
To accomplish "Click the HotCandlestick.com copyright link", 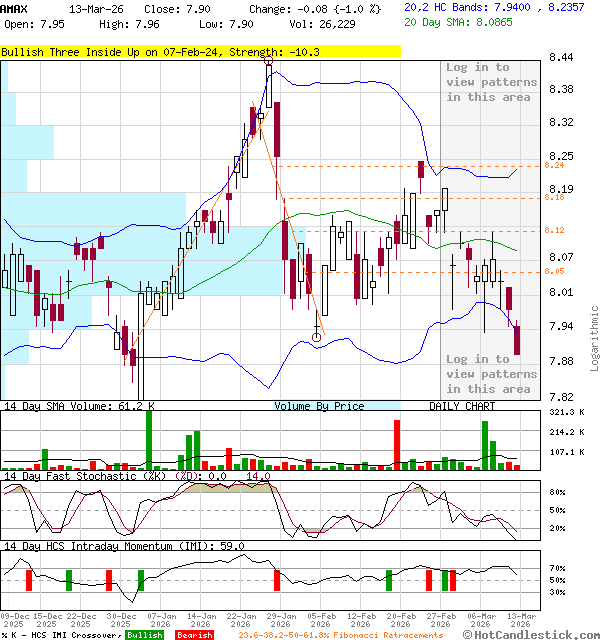I will (x=532, y=634).
